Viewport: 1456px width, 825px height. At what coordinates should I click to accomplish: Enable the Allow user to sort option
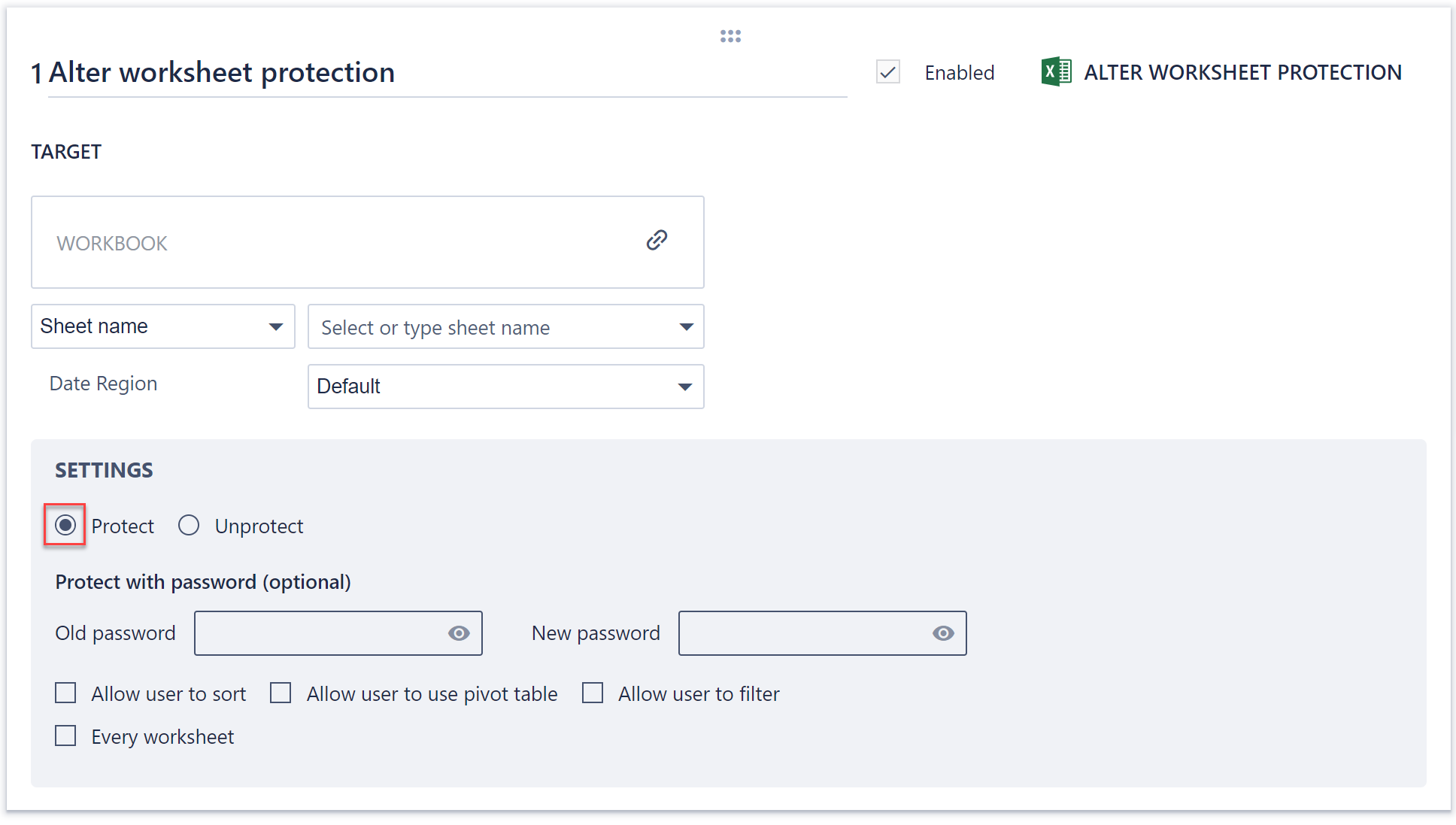pos(65,693)
